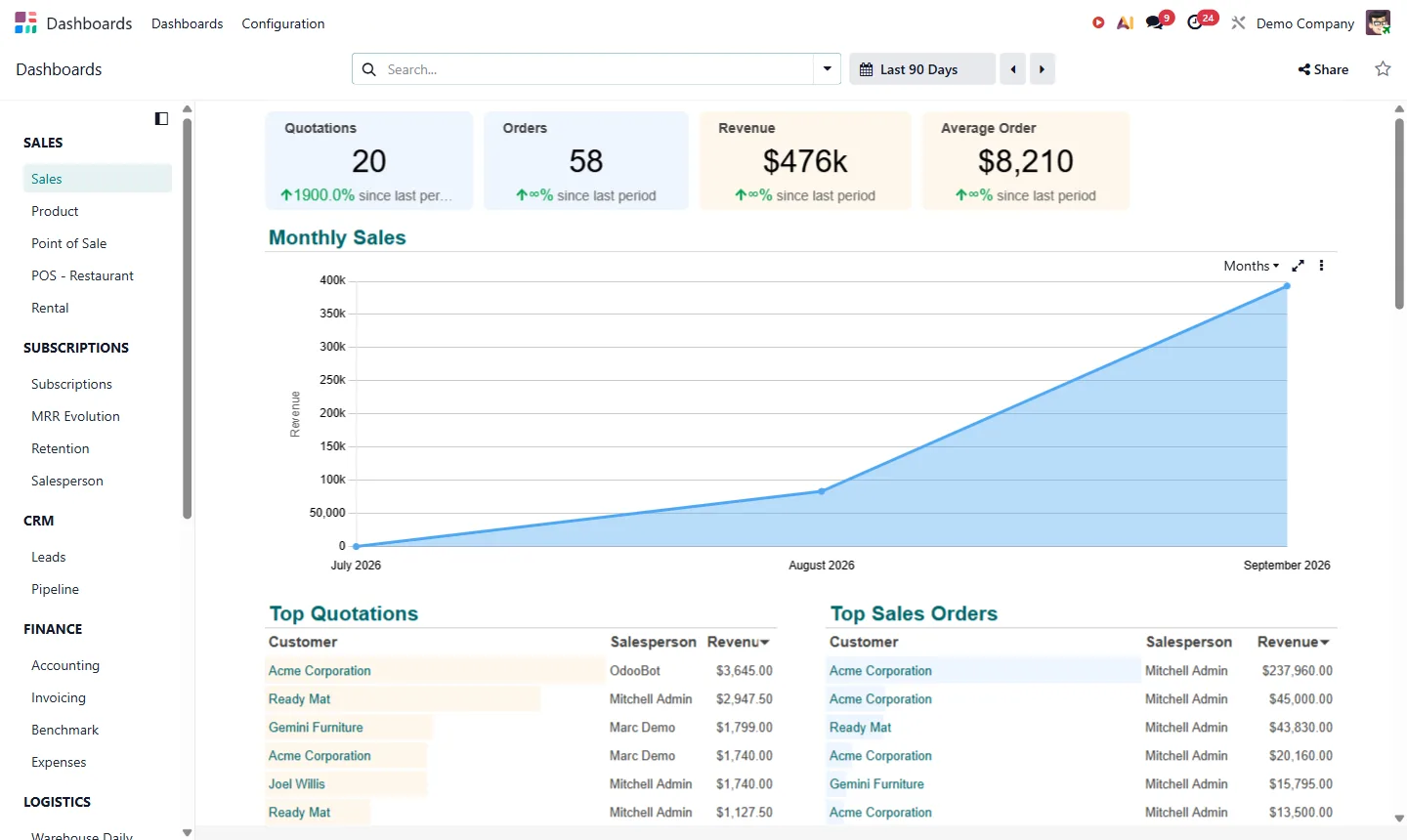Click the August 2026 chart data point

[x=821, y=491]
